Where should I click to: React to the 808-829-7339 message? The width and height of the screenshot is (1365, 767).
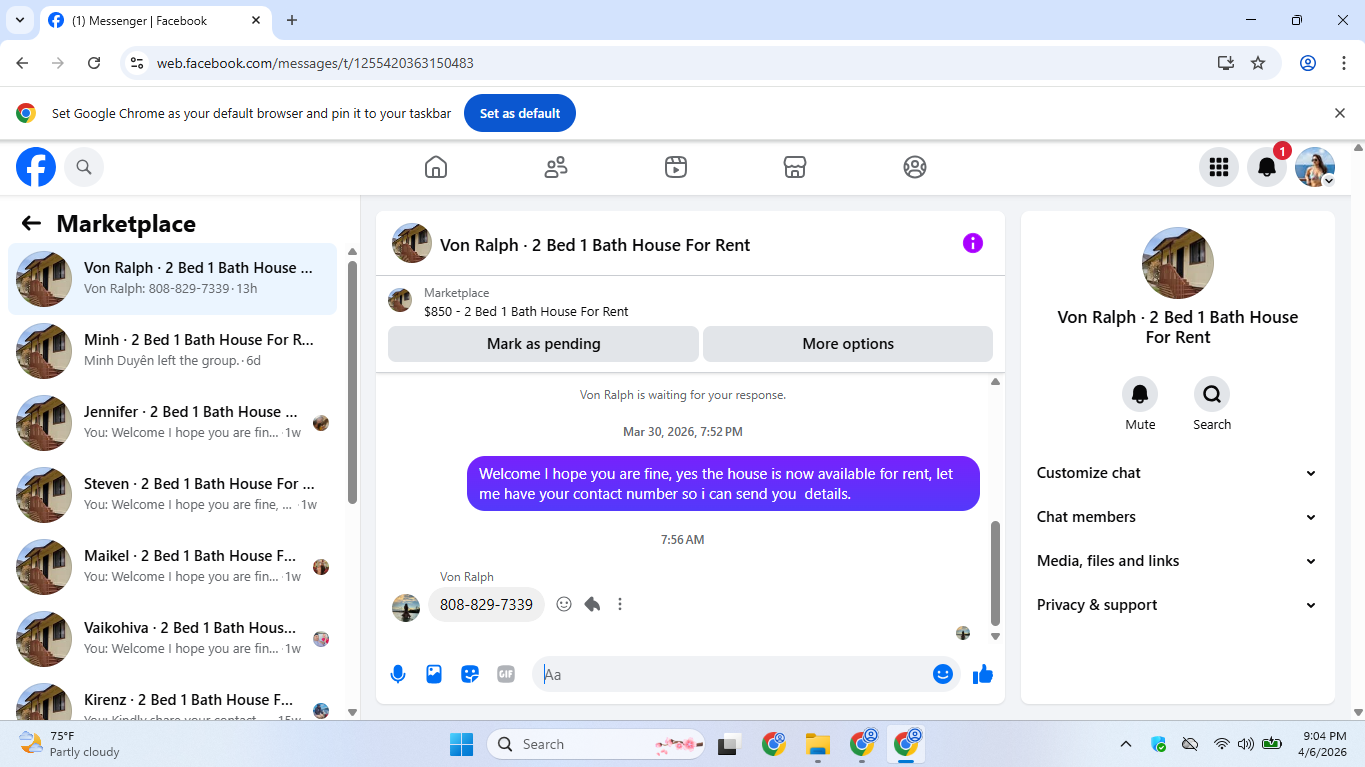[564, 604]
